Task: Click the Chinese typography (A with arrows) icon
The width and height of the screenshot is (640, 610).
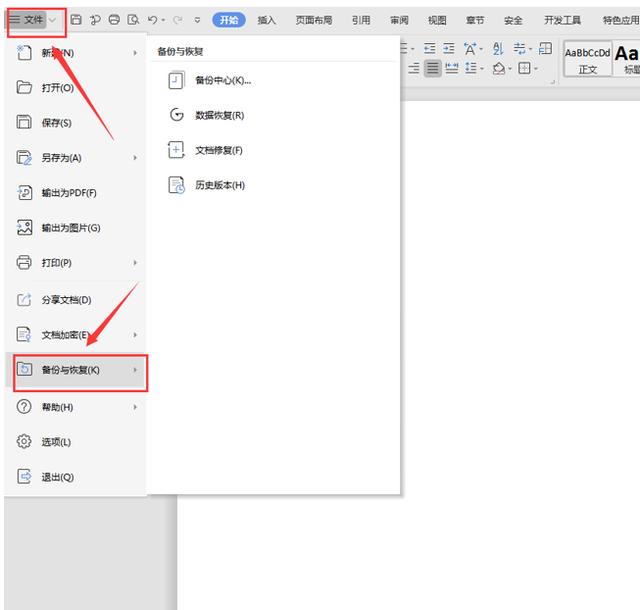Action: coord(470,49)
